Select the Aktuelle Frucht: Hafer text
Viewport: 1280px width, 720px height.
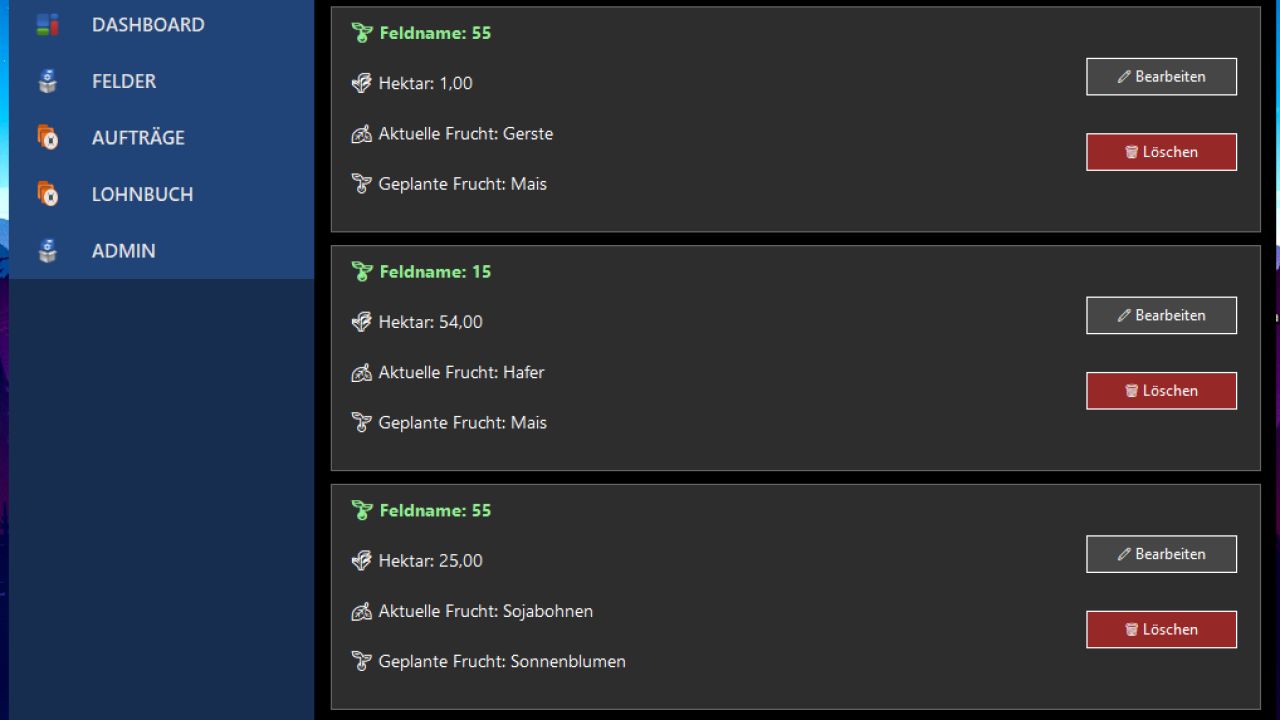click(x=461, y=372)
